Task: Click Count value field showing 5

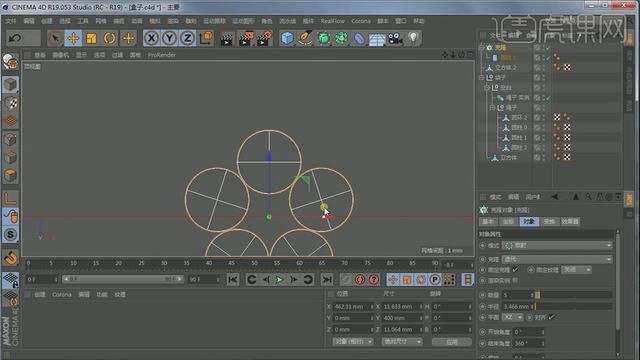Action: (518, 295)
